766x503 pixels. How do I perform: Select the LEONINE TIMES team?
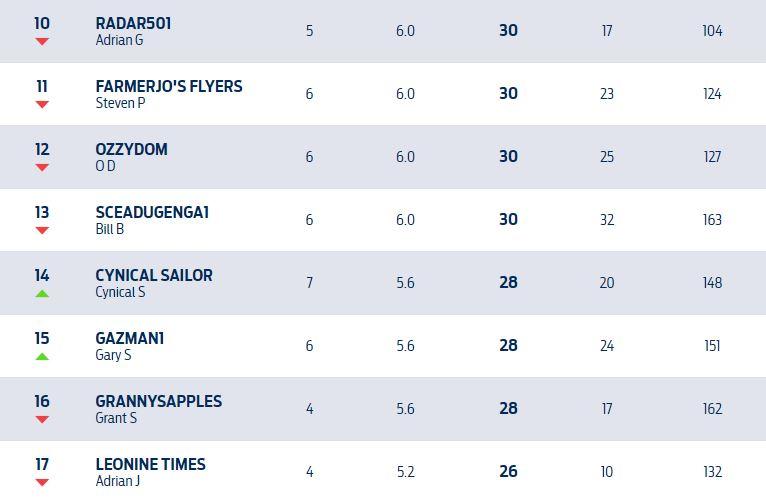coord(150,464)
